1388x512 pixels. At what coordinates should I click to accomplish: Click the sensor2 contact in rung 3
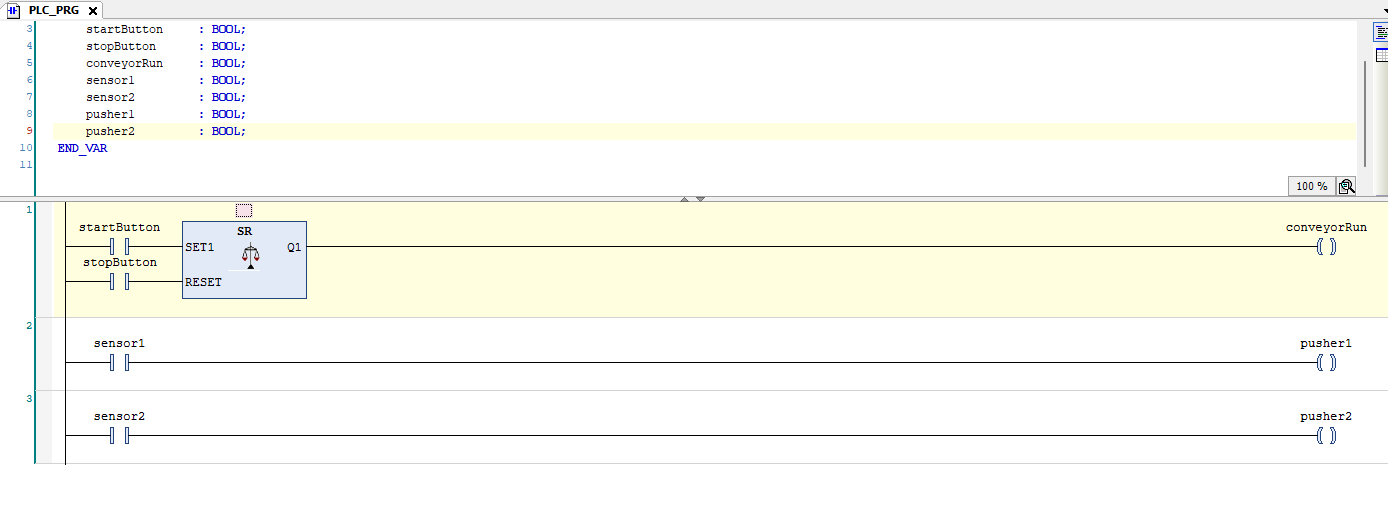[120, 435]
